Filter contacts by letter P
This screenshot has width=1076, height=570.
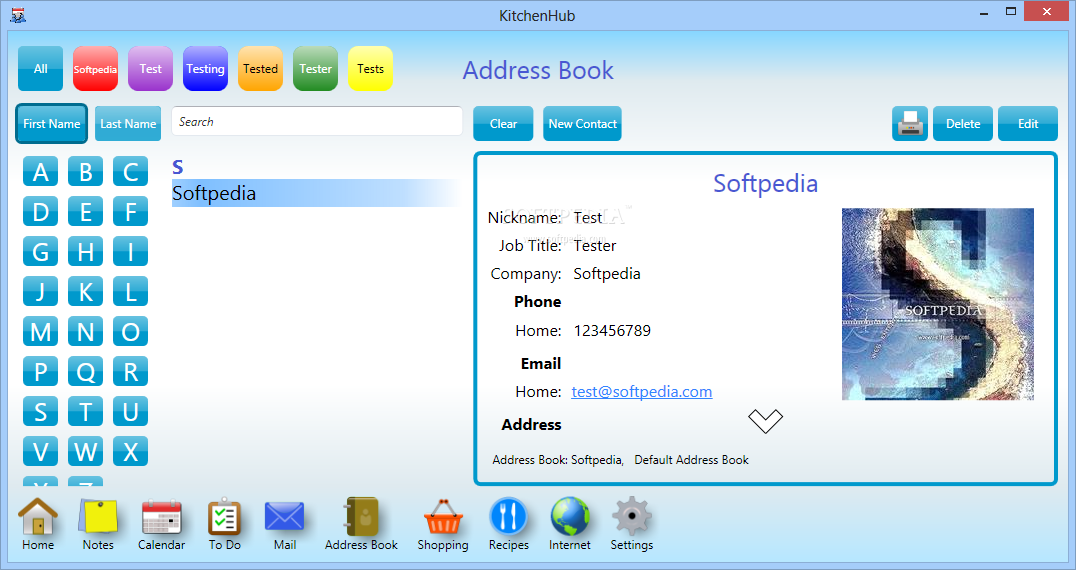pyautogui.click(x=40, y=371)
